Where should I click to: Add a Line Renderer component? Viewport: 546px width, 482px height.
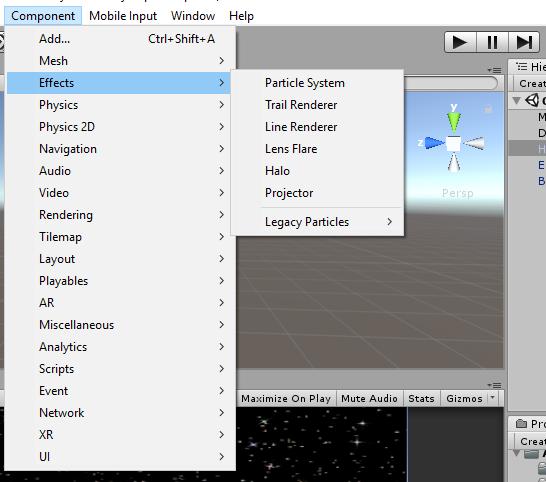coord(318,127)
